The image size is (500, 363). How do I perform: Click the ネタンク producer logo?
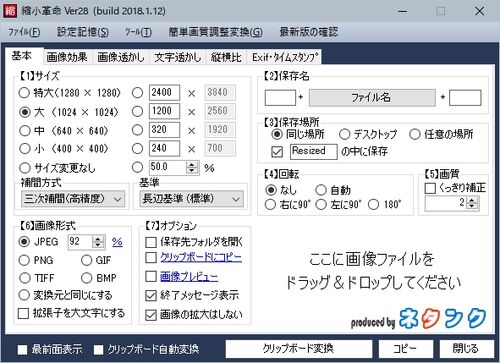pos(442,318)
